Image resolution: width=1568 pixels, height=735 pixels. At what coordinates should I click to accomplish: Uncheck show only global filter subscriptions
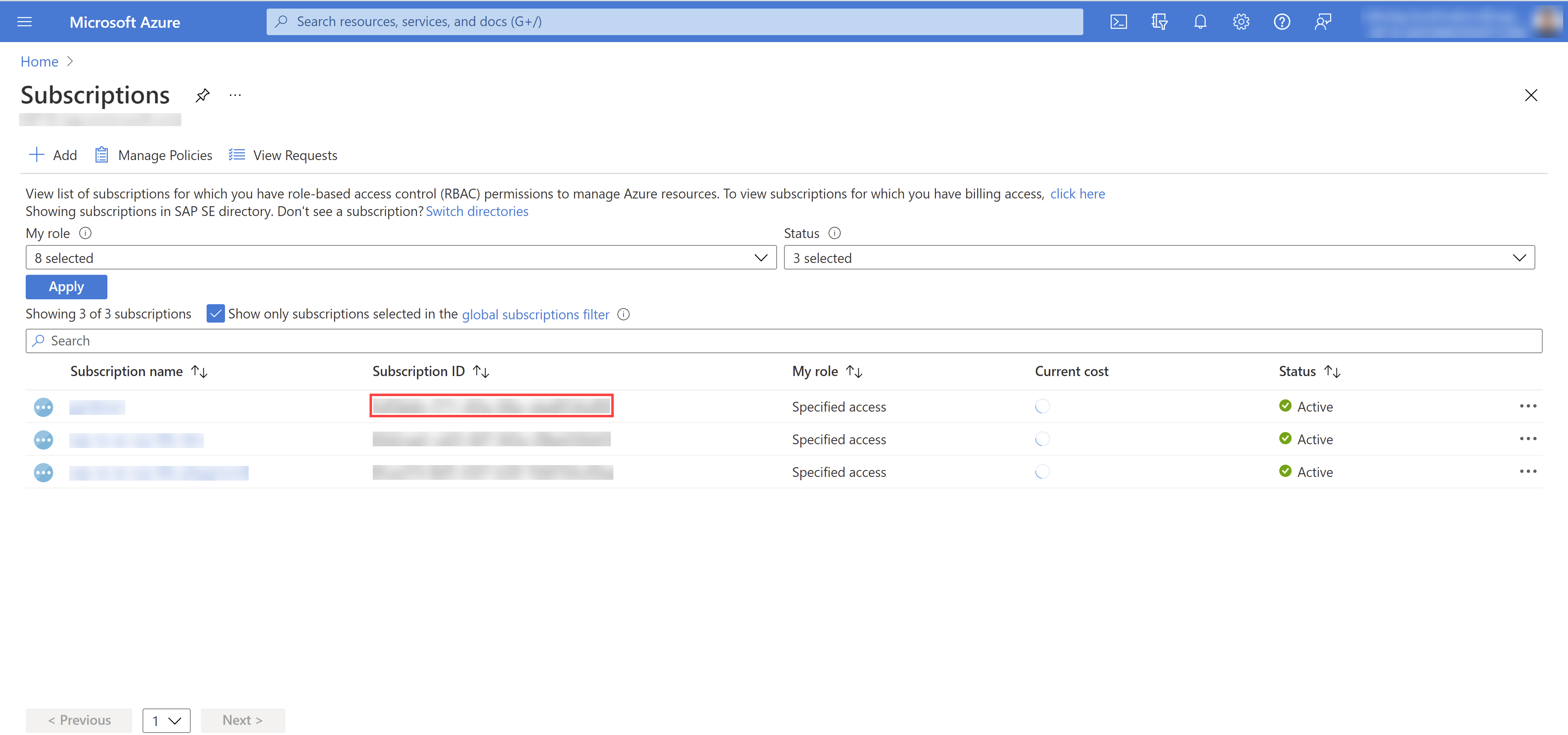point(216,314)
